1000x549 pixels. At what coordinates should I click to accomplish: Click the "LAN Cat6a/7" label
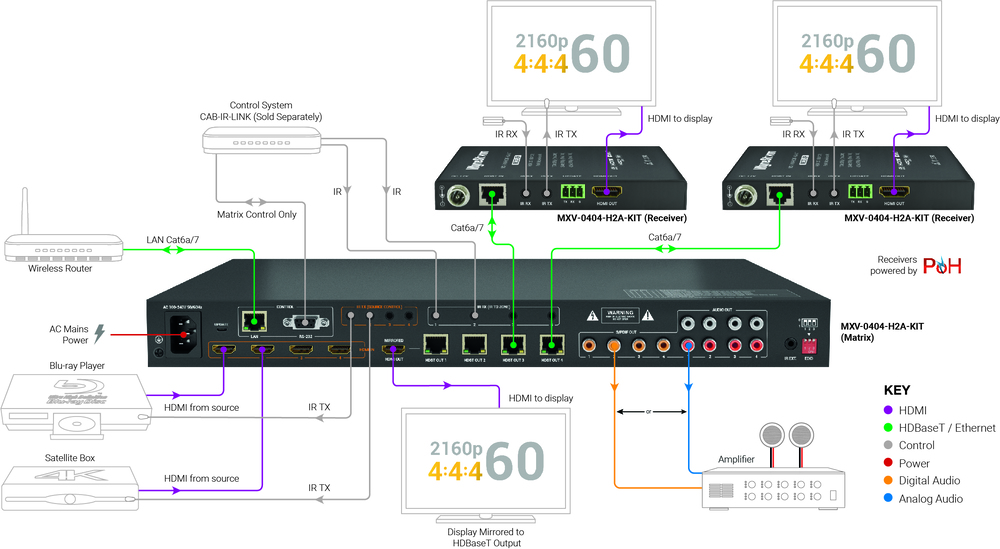click(173, 240)
